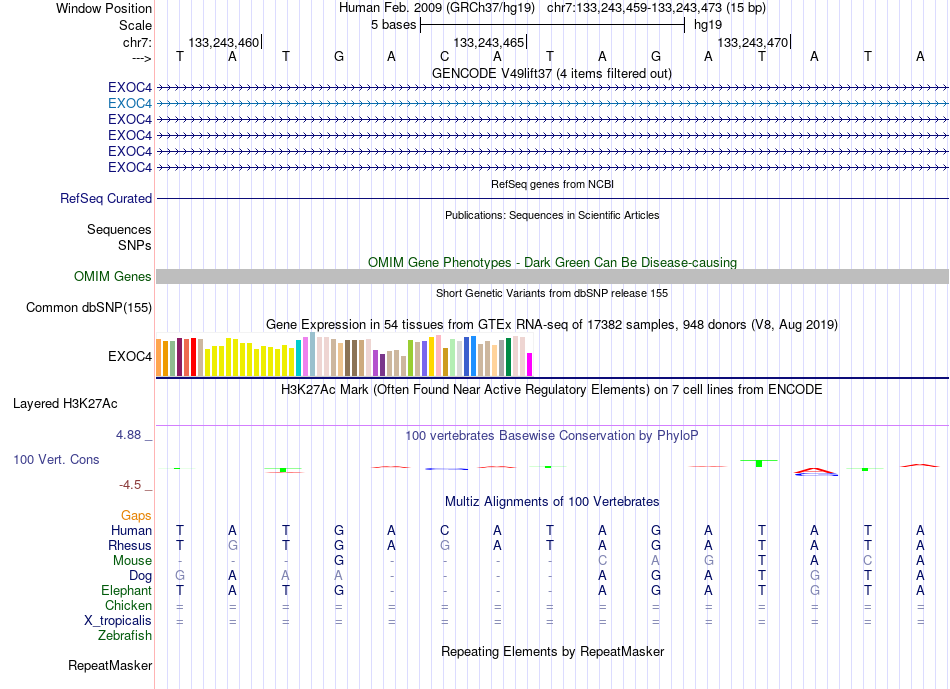Click the Window Position label
Viewport: 950px width, 689px height.
104,8
